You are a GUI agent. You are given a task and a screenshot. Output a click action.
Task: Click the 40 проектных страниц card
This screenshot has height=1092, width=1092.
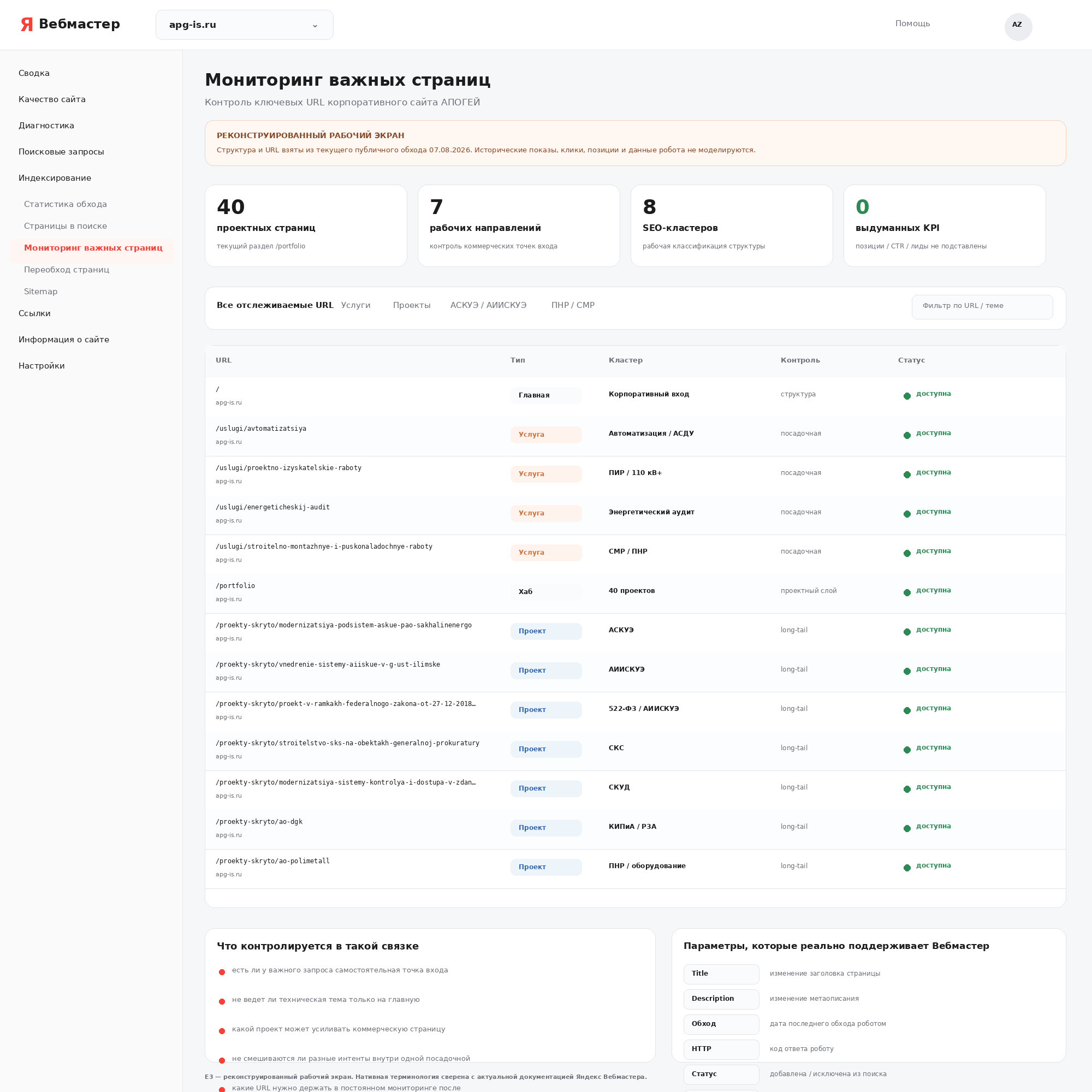point(306,226)
